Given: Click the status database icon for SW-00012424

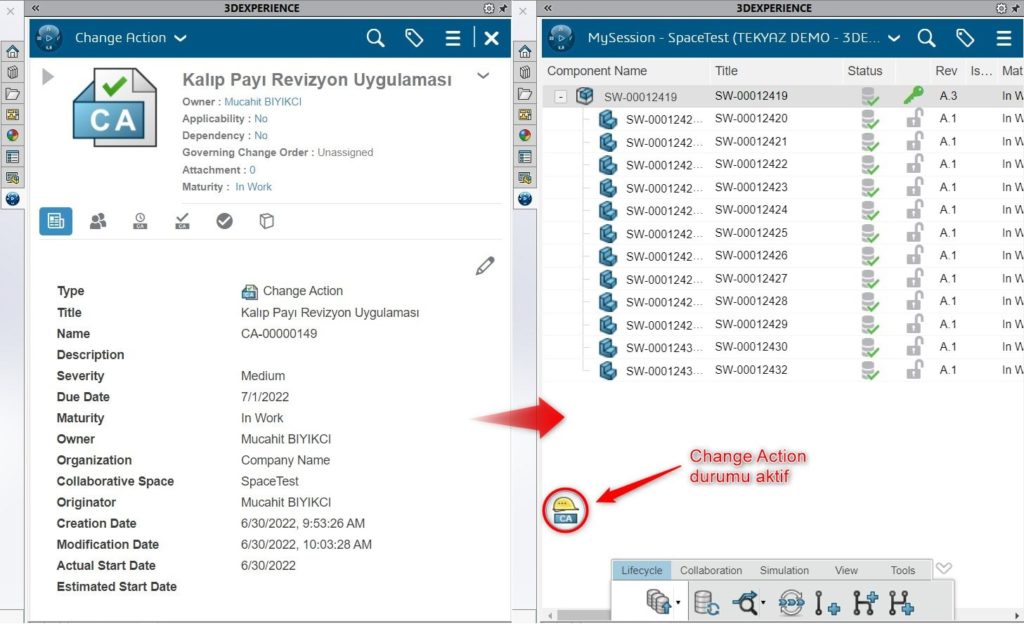Looking at the screenshot, I should (x=869, y=210).
